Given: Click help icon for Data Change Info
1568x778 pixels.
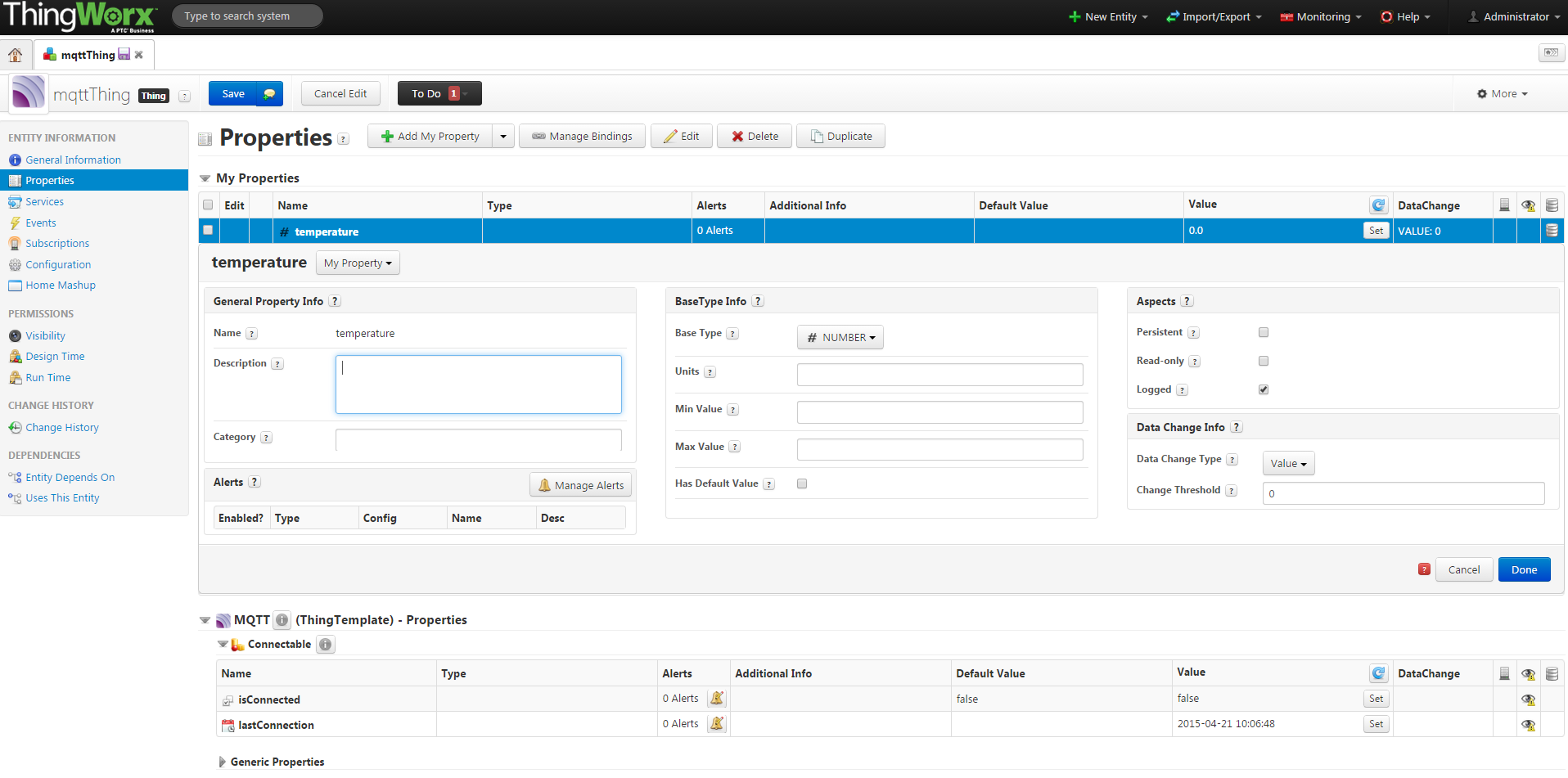Looking at the screenshot, I should click(1237, 427).
